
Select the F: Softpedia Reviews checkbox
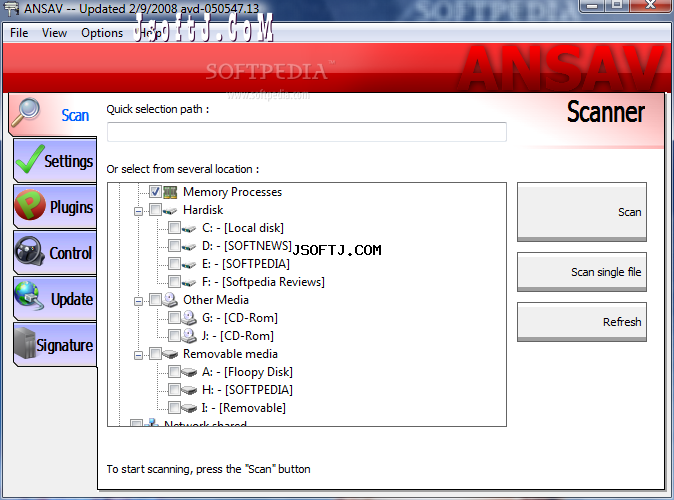174,282
